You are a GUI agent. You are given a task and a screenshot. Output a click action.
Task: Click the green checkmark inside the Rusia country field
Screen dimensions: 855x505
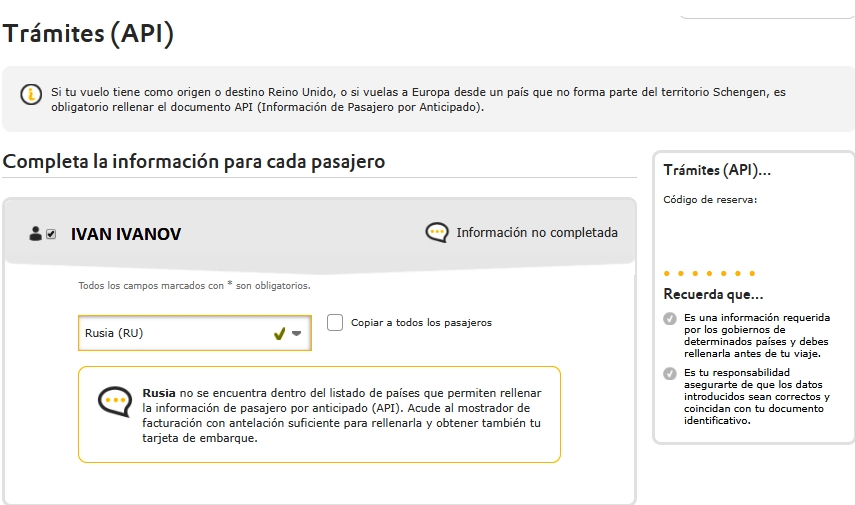coord(280,334)
